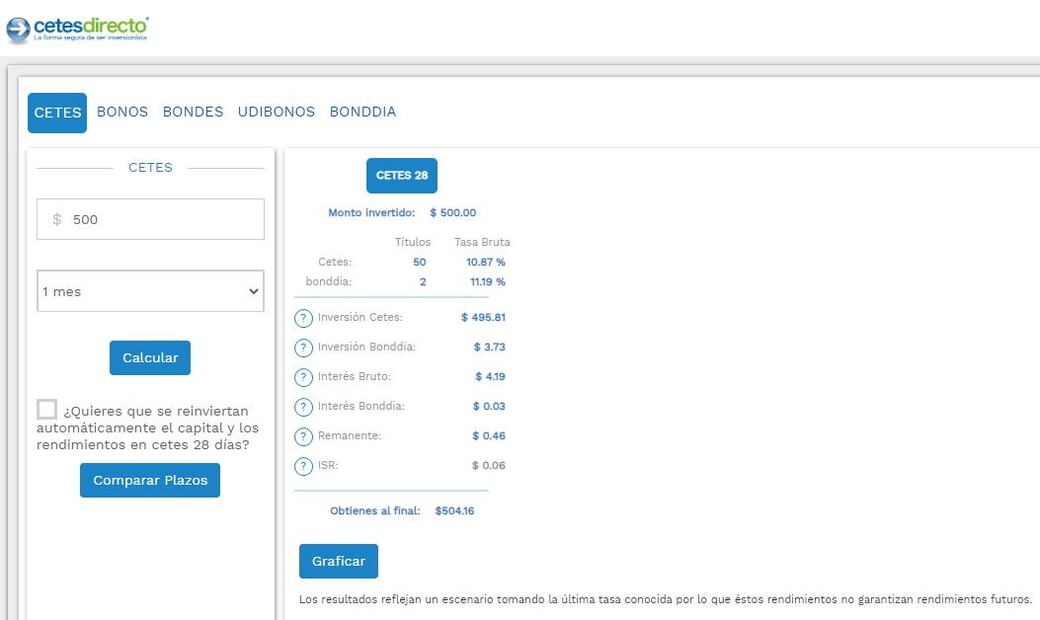The height and width of the screenshot is (620, 1040).
Task: Click the Títulos column header
Action: click(x=413, y=242)
